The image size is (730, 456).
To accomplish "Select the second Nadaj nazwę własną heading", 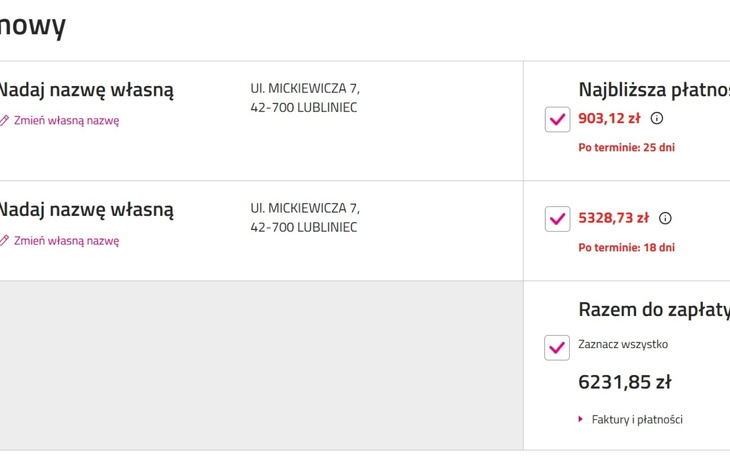I will pos(85,210).
